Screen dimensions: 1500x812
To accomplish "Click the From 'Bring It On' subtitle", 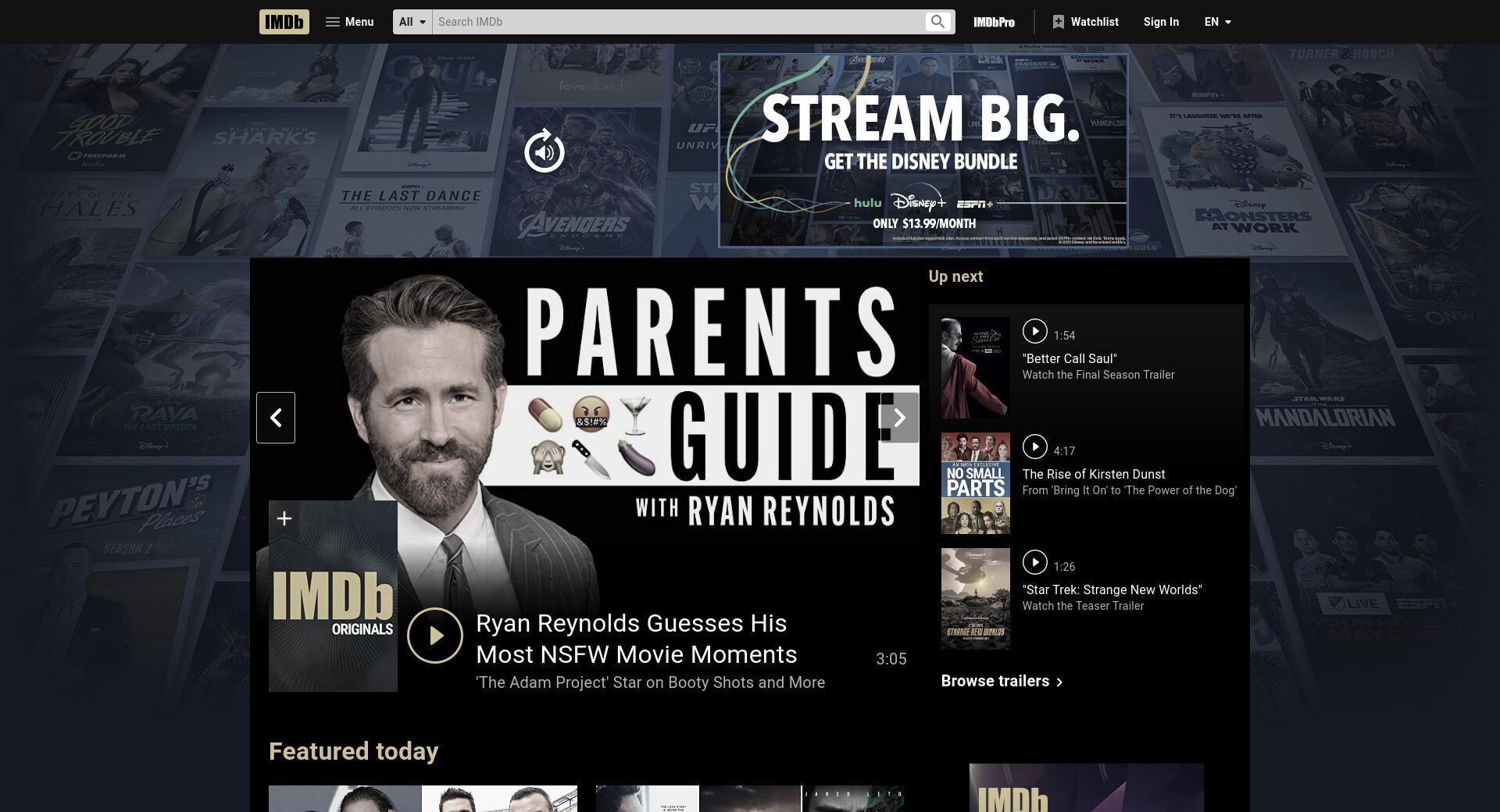I will coord(1130,490).
